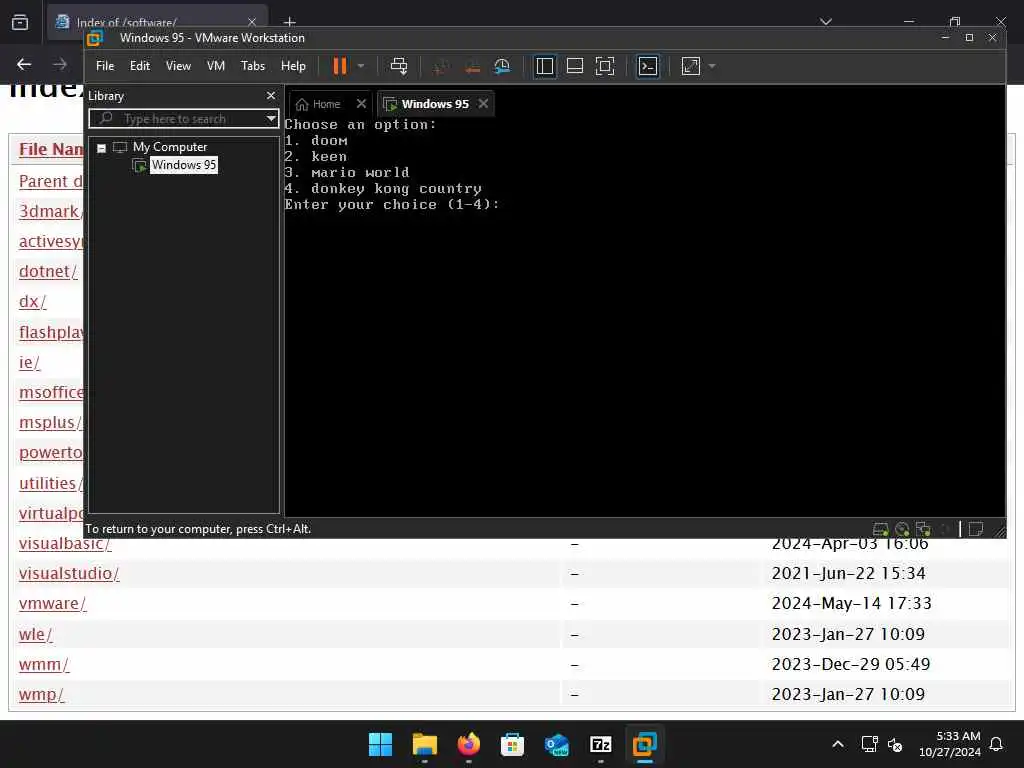Open the dotnet/ directory link

pos(48,271)
